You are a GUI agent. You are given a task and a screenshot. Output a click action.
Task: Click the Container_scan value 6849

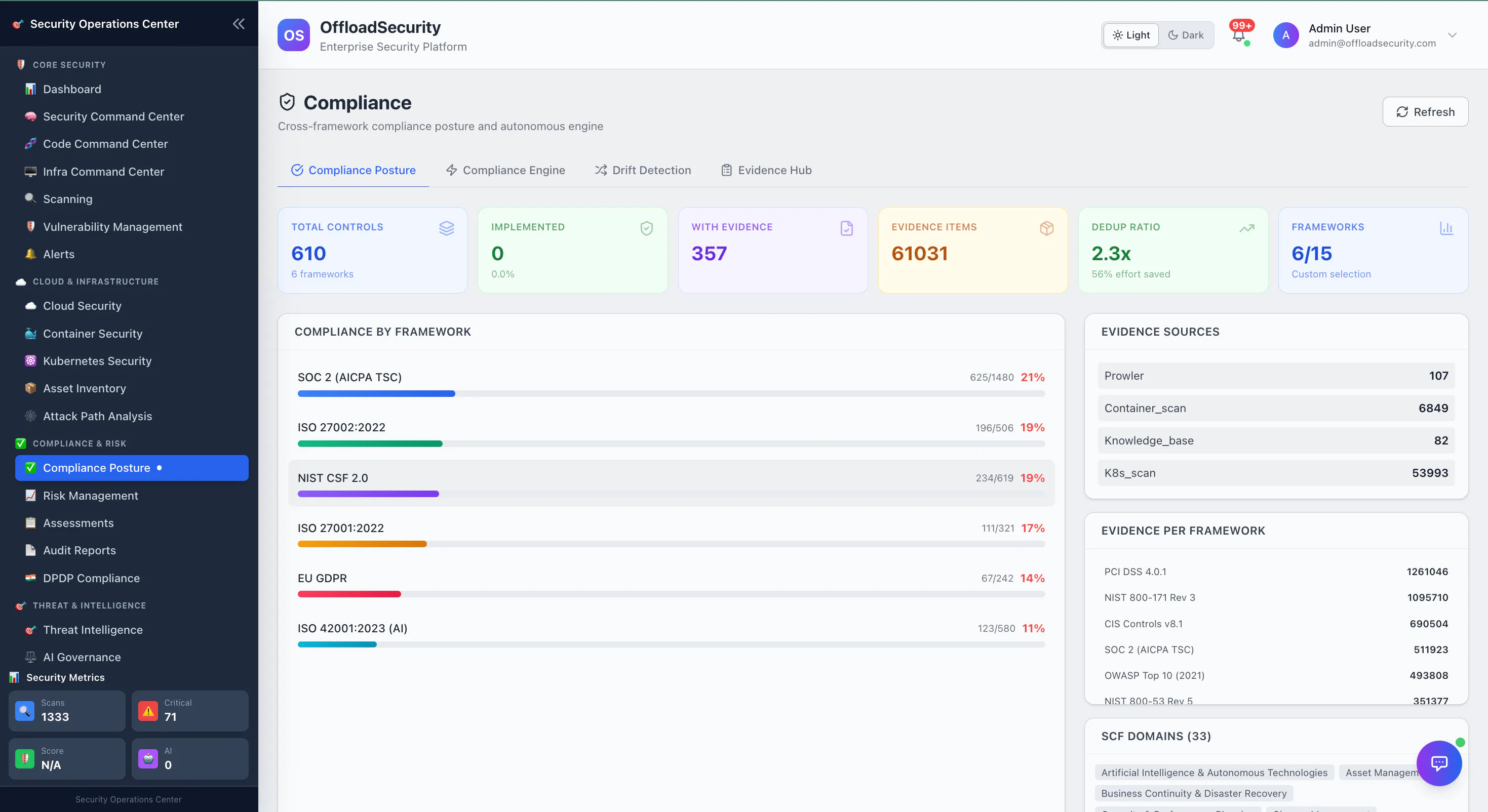[x=1433, y=409]
